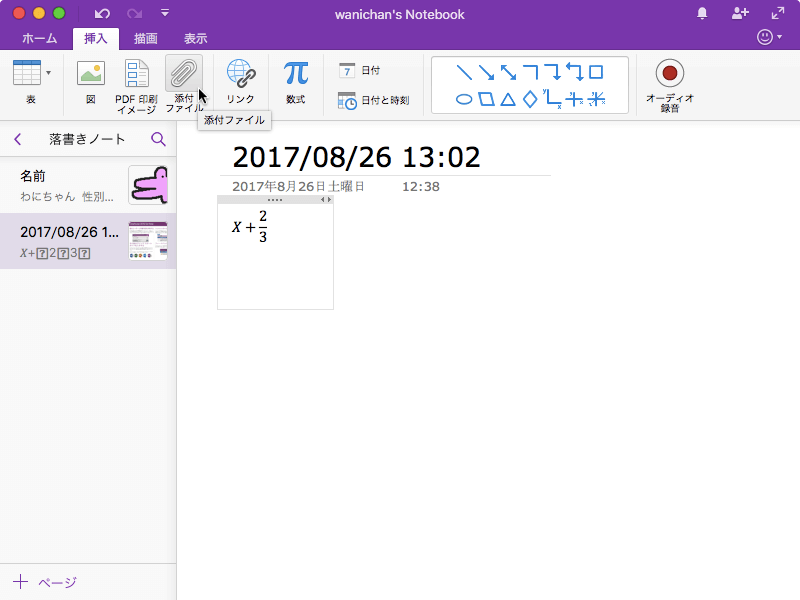This screenshot has height=600, width=800.
Task: Insert a table with the 表 icon
Action: [27, 73]
